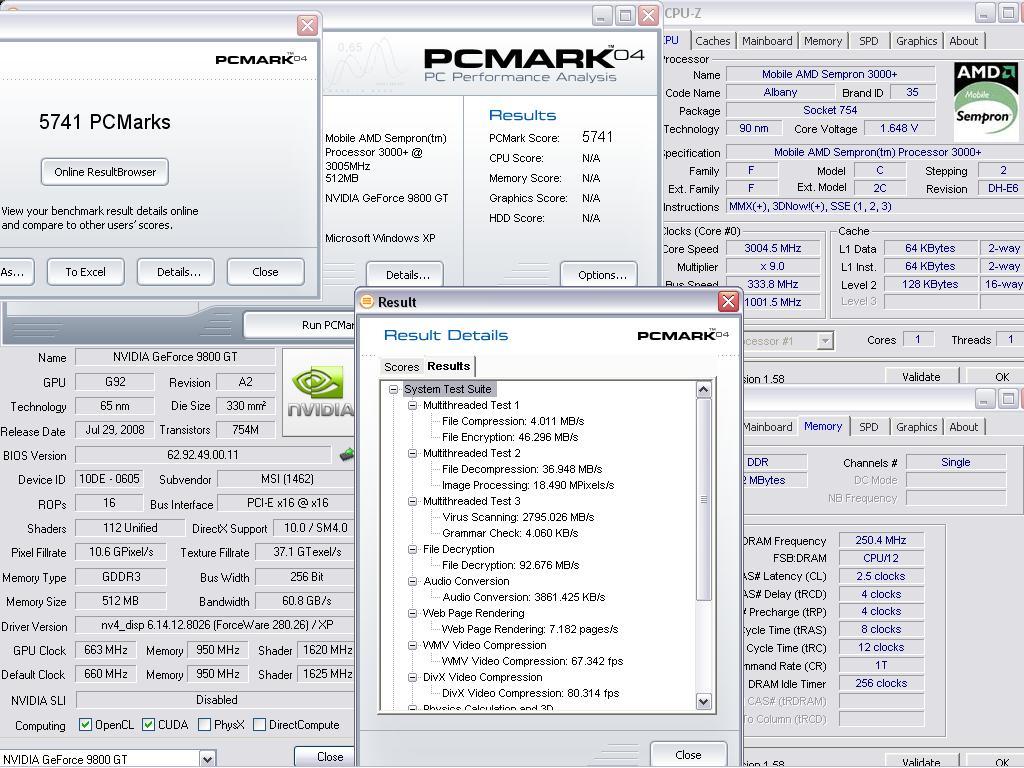Click the results list scrollbar down arrow
Image resolution: width=1024 pixels, height=768 pixels.
coord(703,702)
